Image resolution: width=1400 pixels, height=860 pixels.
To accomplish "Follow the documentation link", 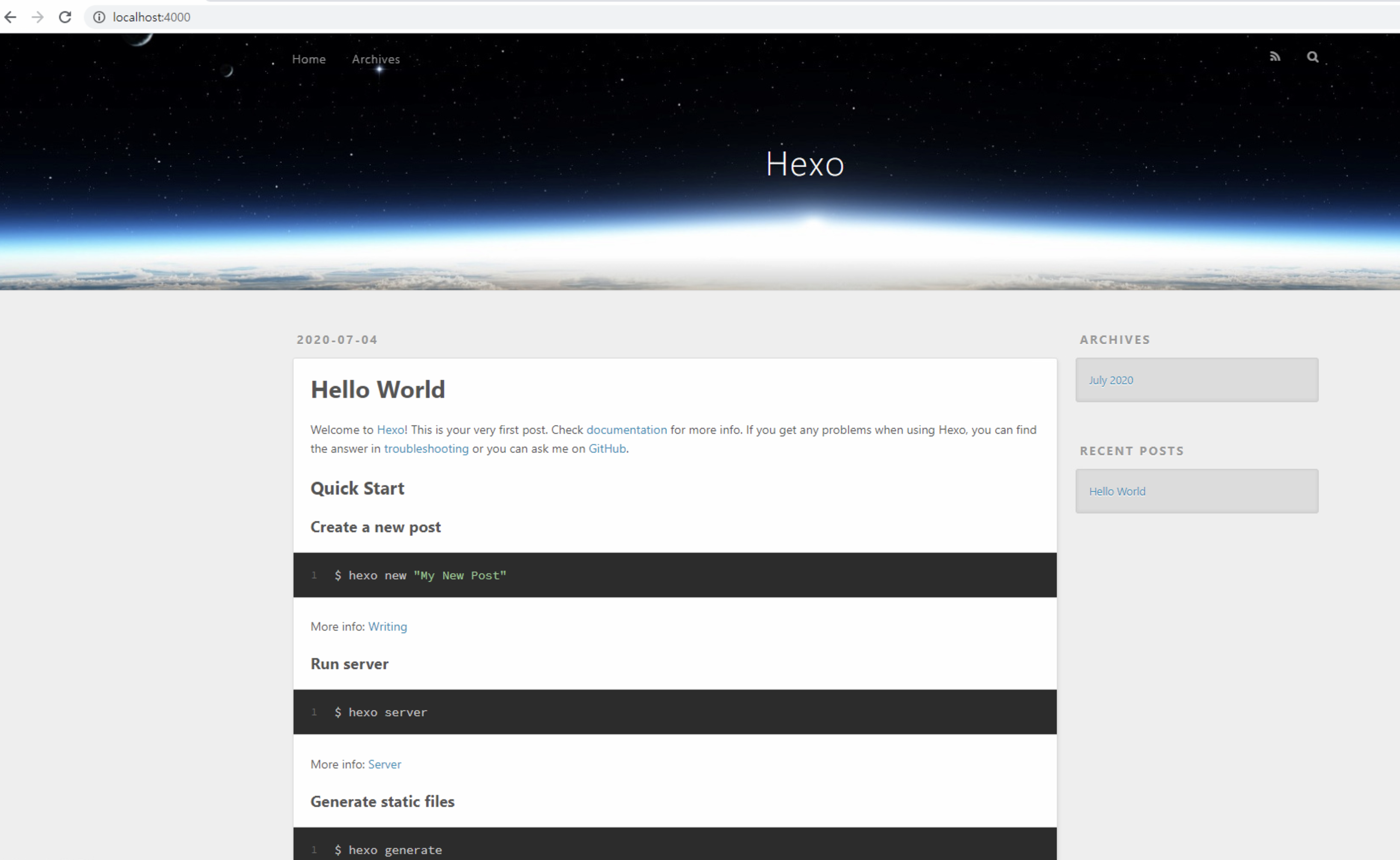I will tap(626, 430).
